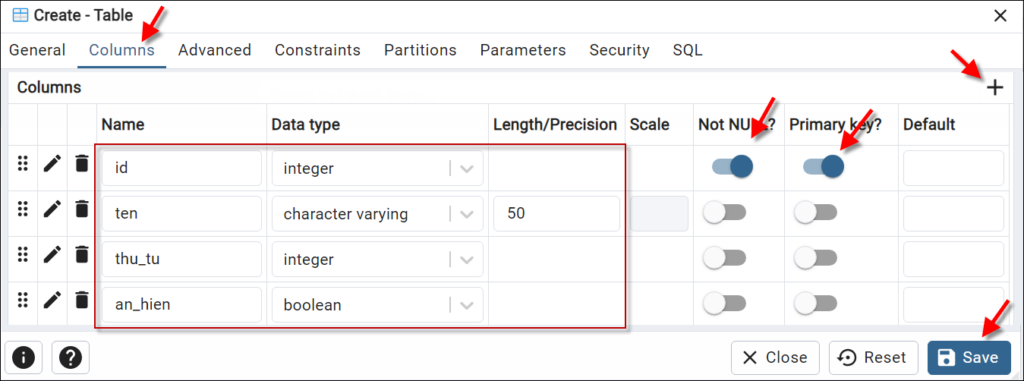Switch to the Constraints tab
The width and height of the screenshot is (1024, 381).
tap(317, 50)
